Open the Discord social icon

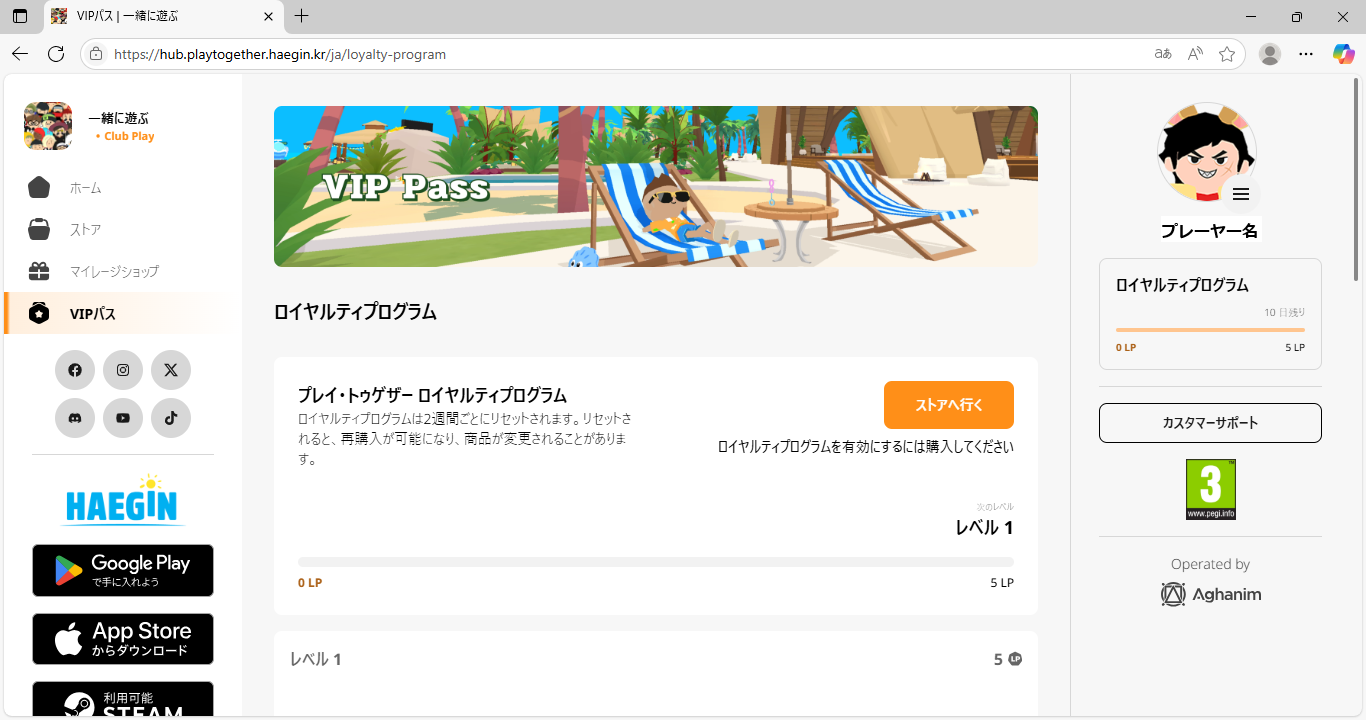click(75, 418)
